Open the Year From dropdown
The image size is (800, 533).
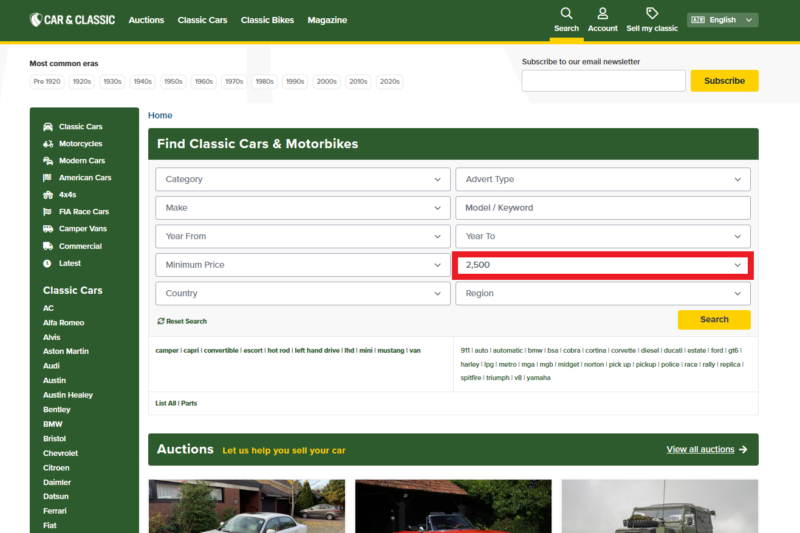click(x=303, y=236)
